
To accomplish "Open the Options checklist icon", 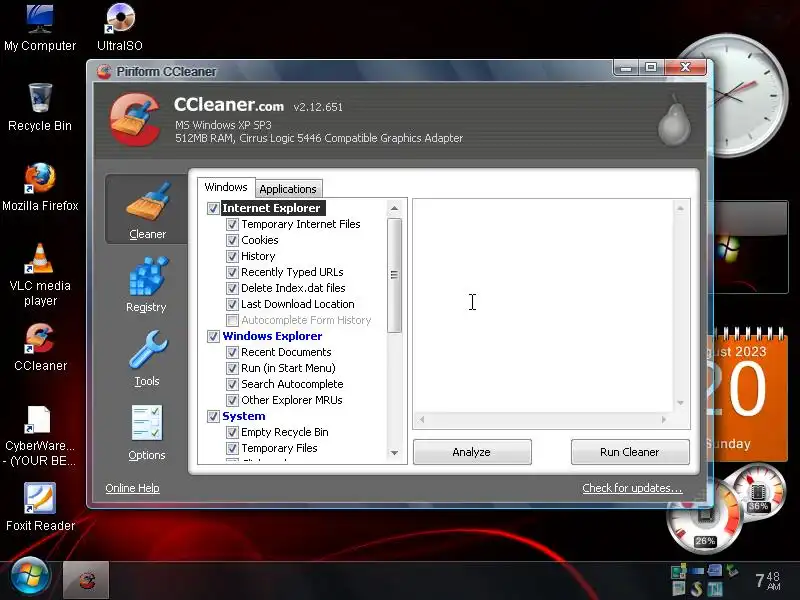I will coord(147,423).
